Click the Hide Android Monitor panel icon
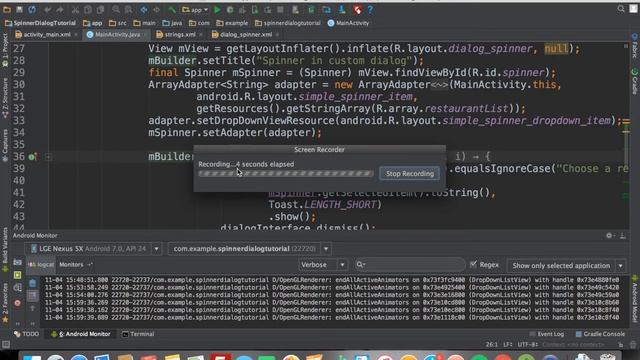 [622, 236]
